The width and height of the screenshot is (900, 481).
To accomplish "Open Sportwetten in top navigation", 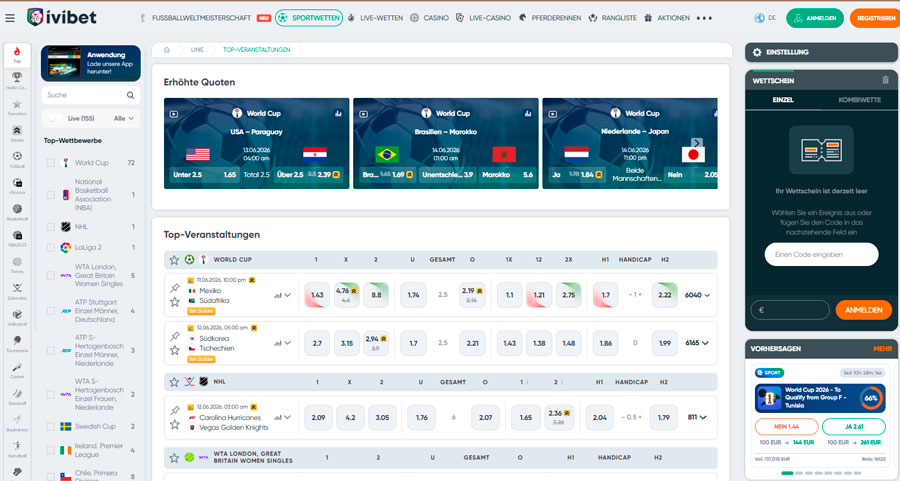I will pyautogui.click(x=309, y=18).
